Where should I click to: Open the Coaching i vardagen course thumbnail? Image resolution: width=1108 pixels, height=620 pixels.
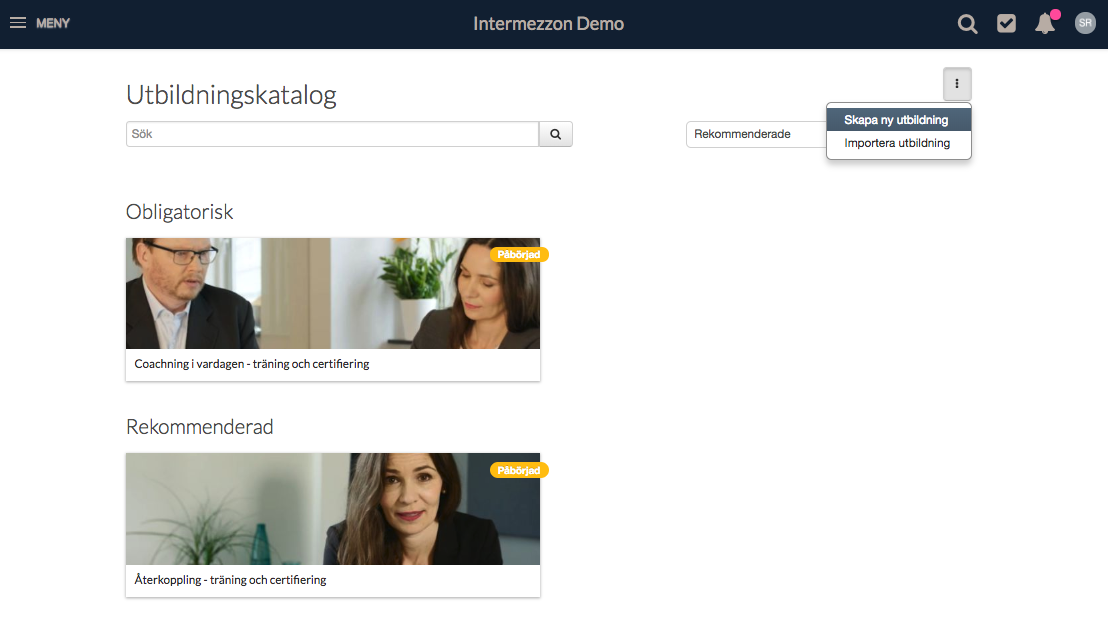pyautogui.click(x=333, y=293)
